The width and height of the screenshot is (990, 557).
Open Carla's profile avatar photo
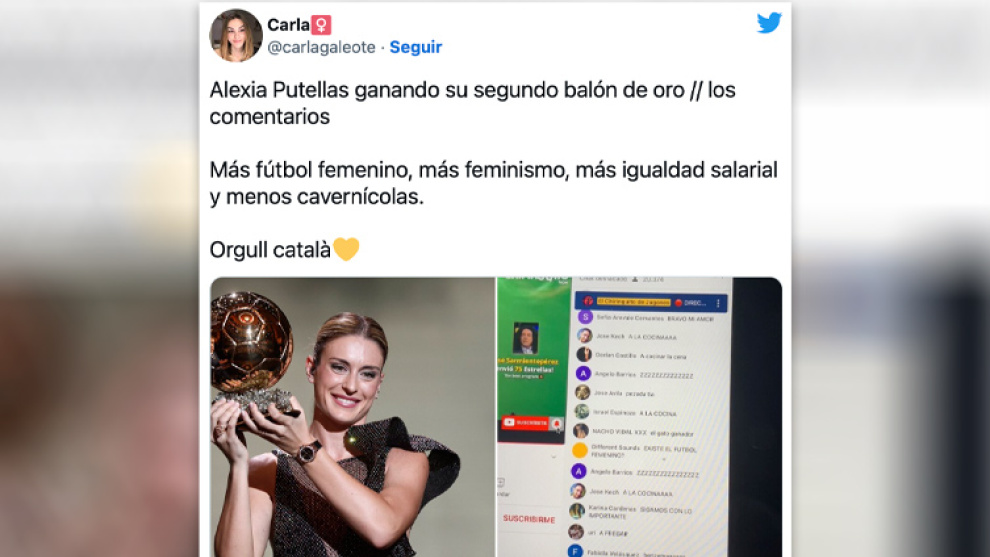(x=236, y=35)
